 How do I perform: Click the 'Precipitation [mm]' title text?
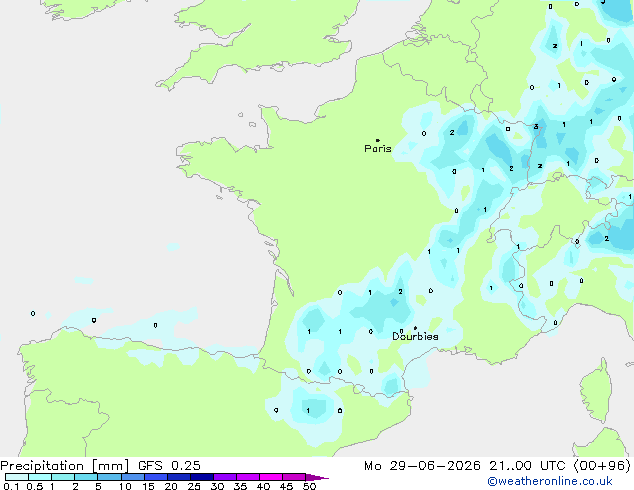65,466
